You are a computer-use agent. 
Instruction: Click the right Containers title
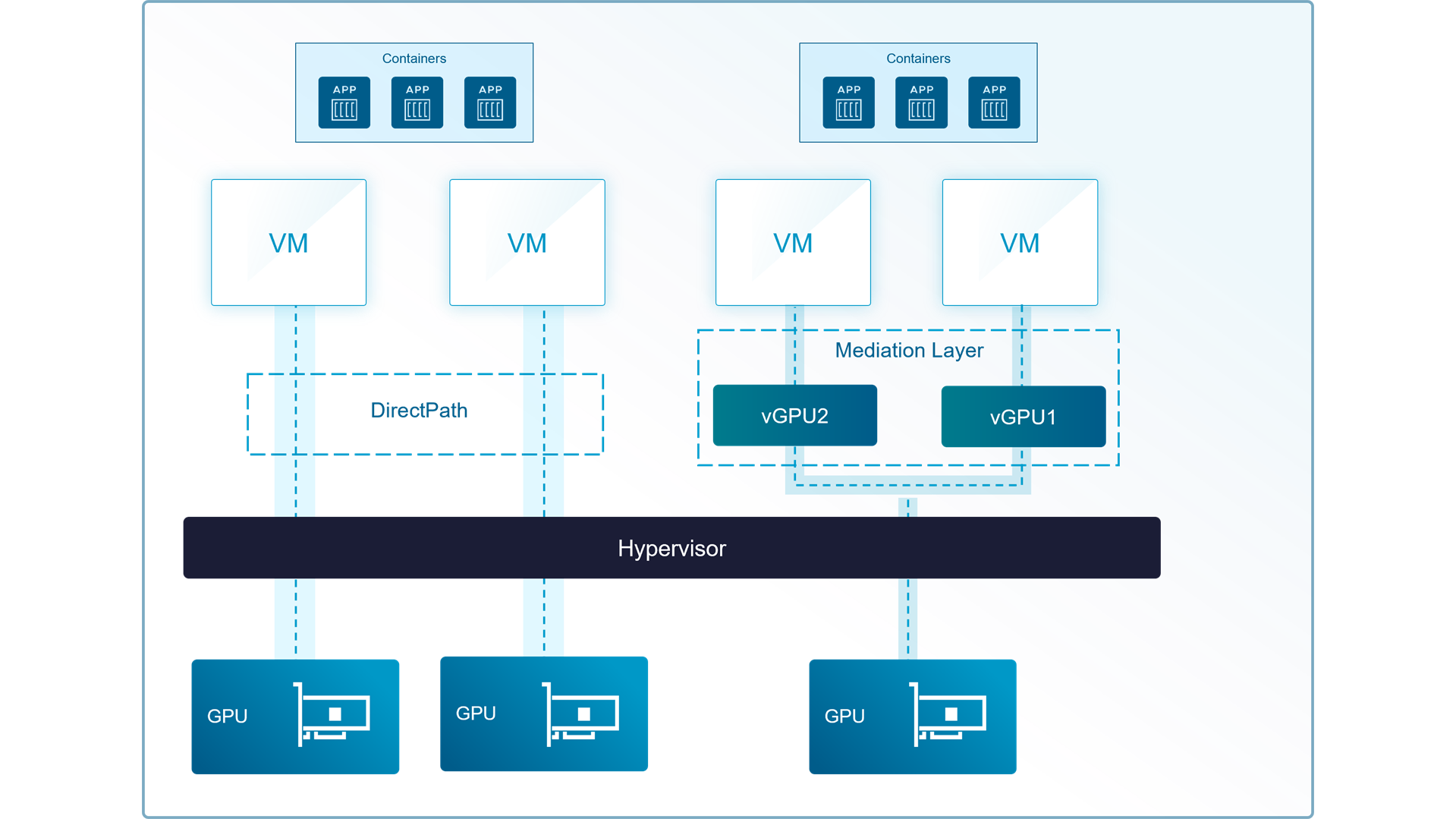[x=918, y=58]
